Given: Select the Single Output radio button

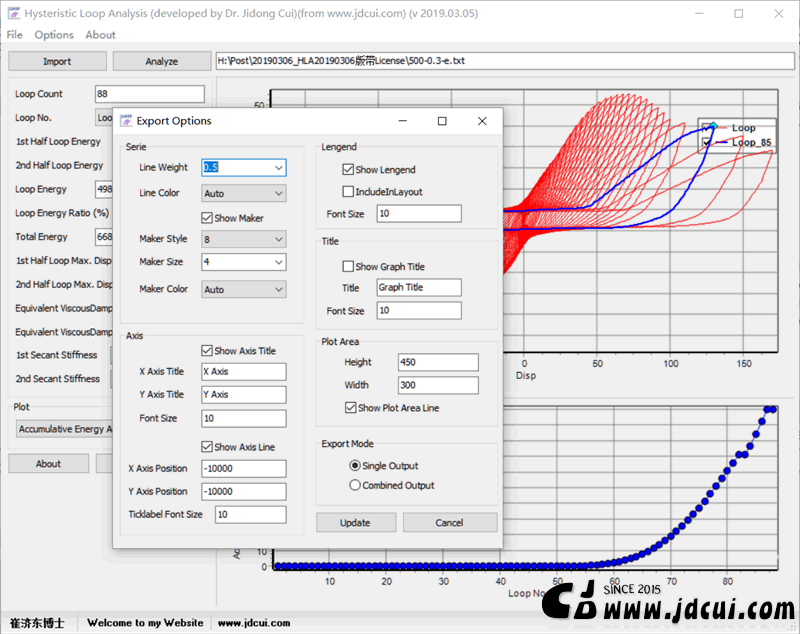Looking at the screenshot, I should pyautogui.click(x=355, y=465).
